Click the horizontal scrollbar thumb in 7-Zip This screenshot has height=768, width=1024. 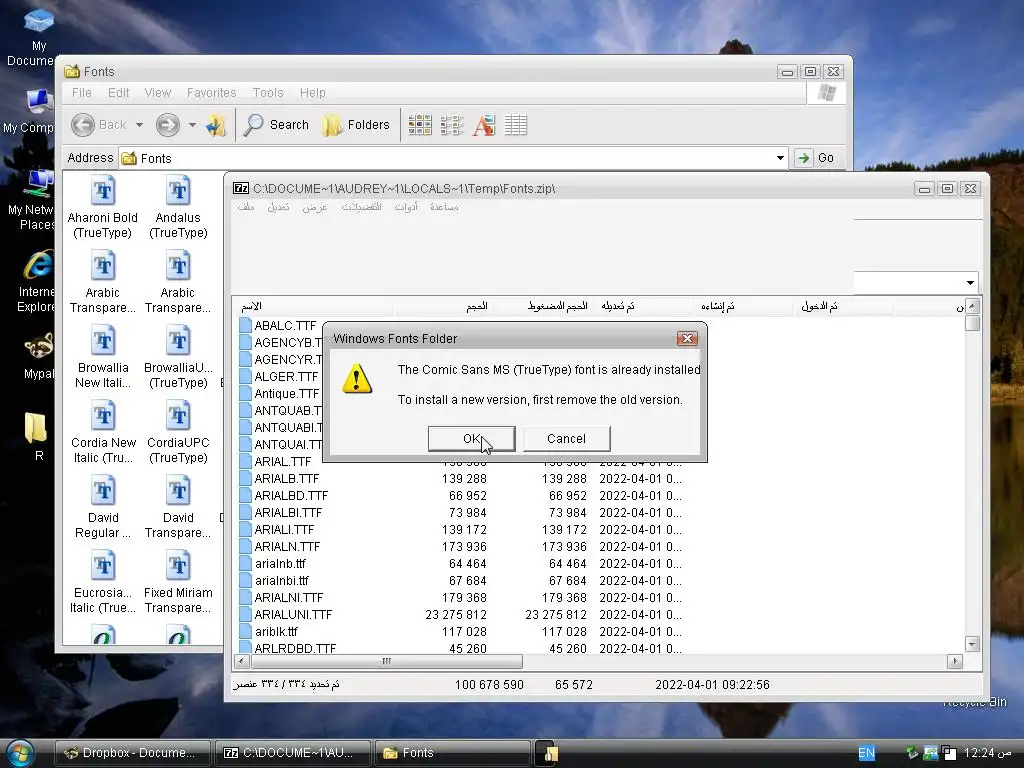[x=387, y=661]
